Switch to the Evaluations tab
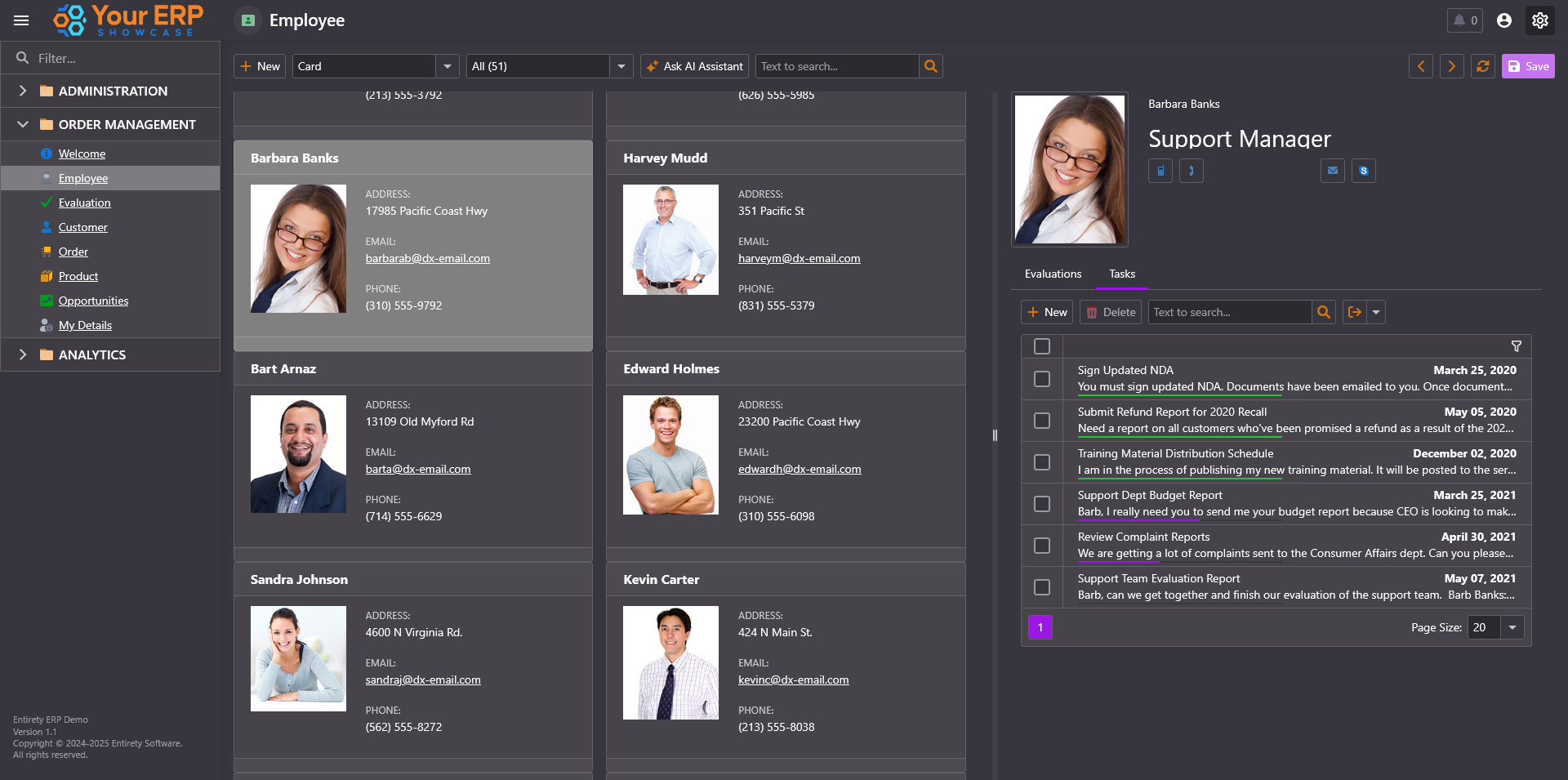The height and width of the screenshot is (780, 1568). tap(1053, 274)
